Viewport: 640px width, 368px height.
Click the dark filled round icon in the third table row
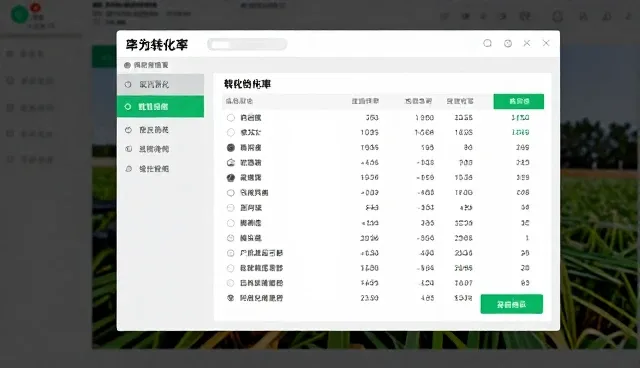(x=231, y=147)
